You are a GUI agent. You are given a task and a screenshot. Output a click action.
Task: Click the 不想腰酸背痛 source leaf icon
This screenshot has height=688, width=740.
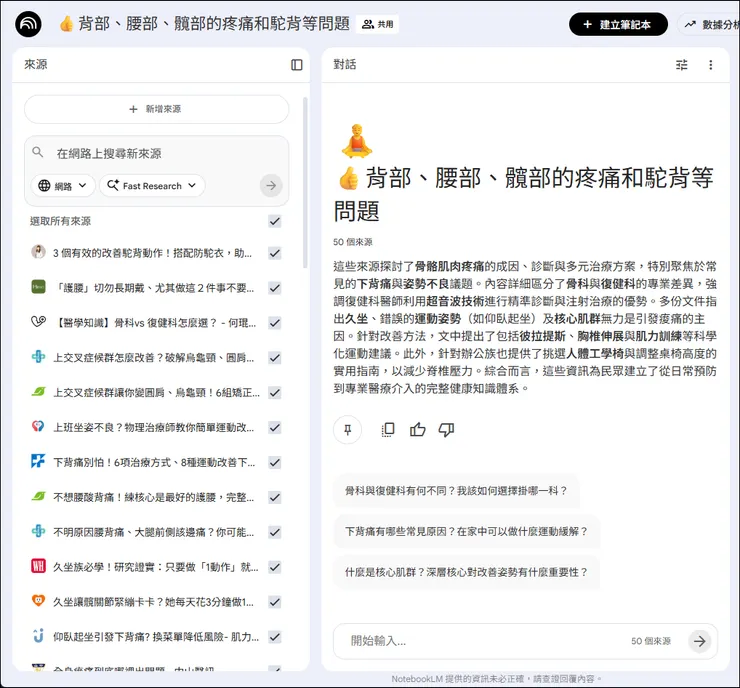38,496
